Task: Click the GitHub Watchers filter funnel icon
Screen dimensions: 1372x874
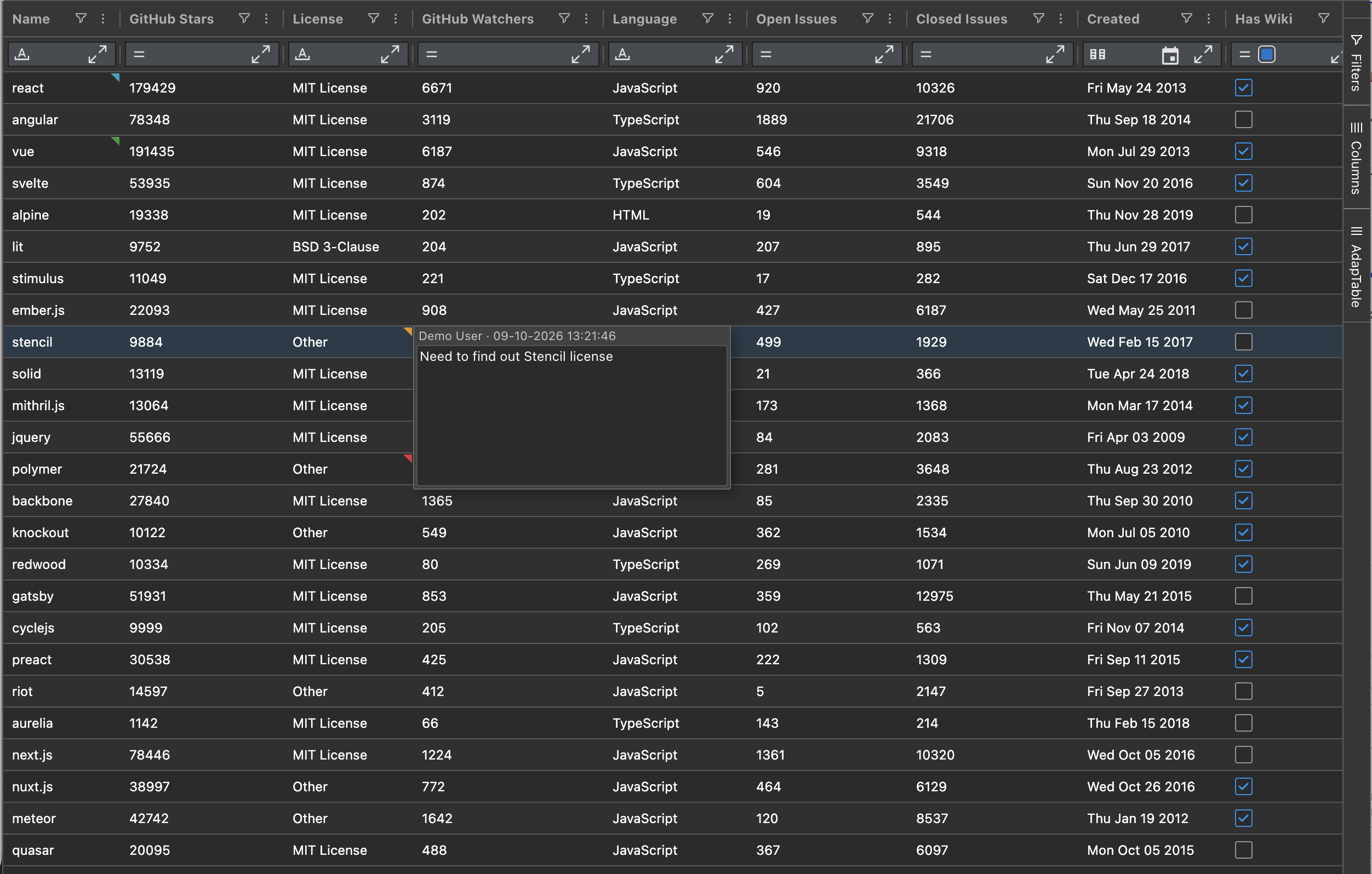Action: coord(564,19)
